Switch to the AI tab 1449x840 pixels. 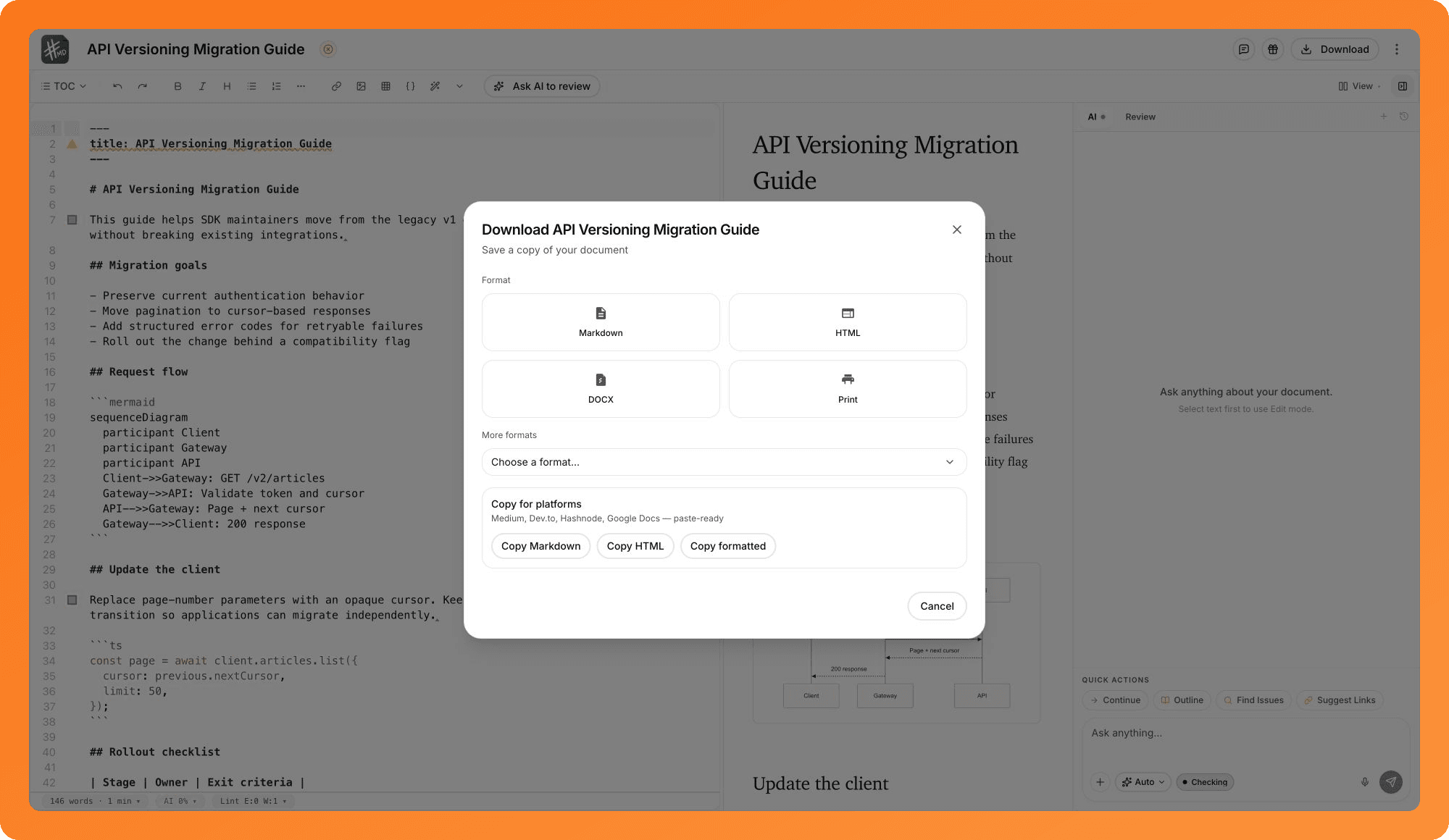[1096, 117]
